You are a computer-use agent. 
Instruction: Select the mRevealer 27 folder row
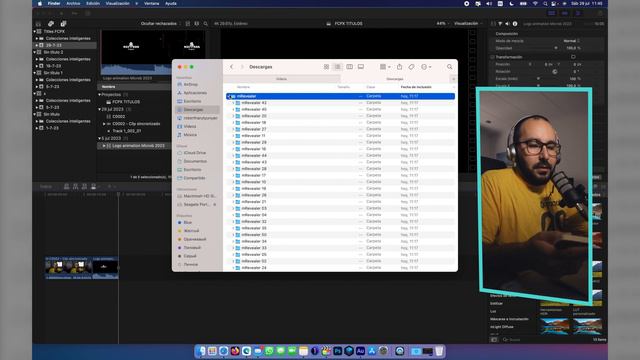(340, 129)
